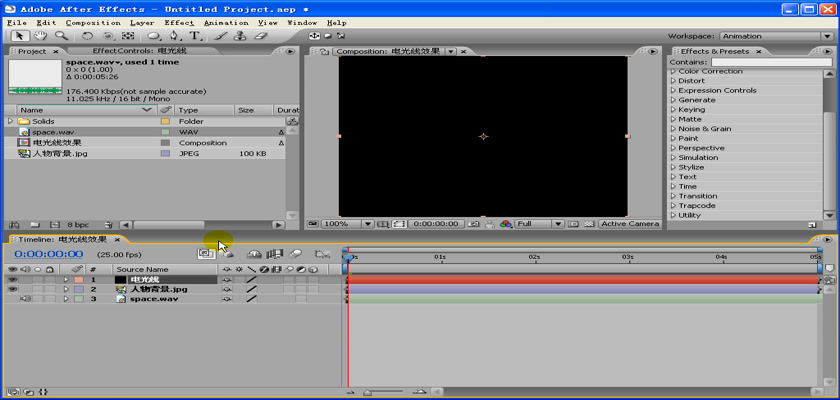Select the Eraser tool
840x400 pixels.
pyautogui.click(x=260, y=36)
